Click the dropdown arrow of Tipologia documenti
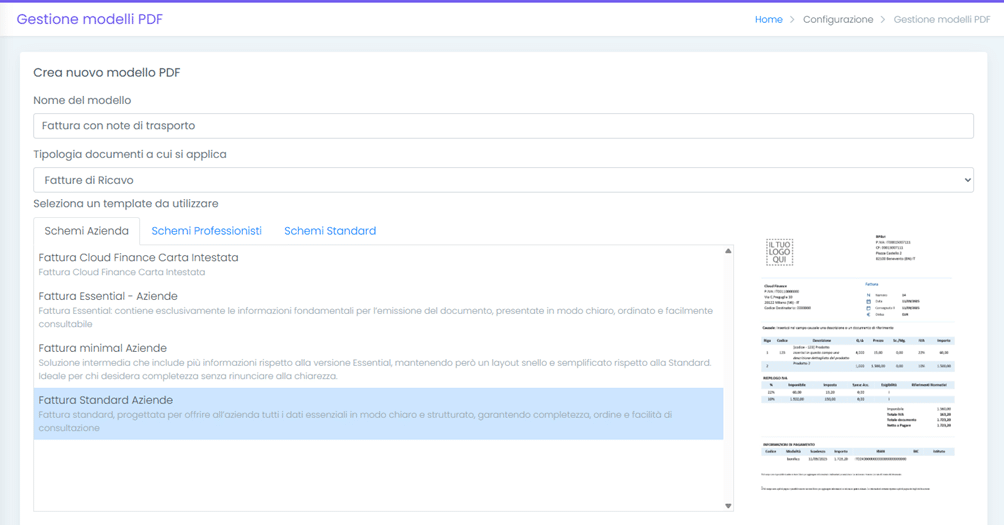 (x=966, y=180)
